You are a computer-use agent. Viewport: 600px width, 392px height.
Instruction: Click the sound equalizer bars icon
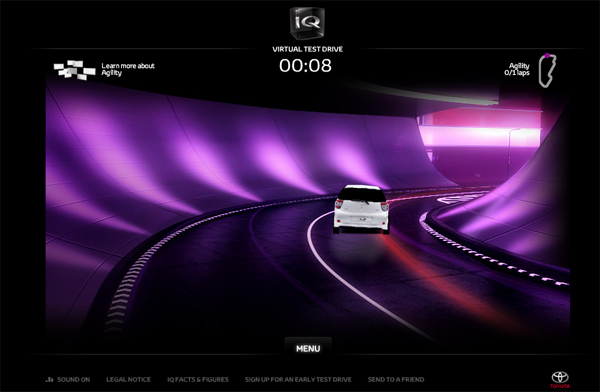click(x=49, y=379)
